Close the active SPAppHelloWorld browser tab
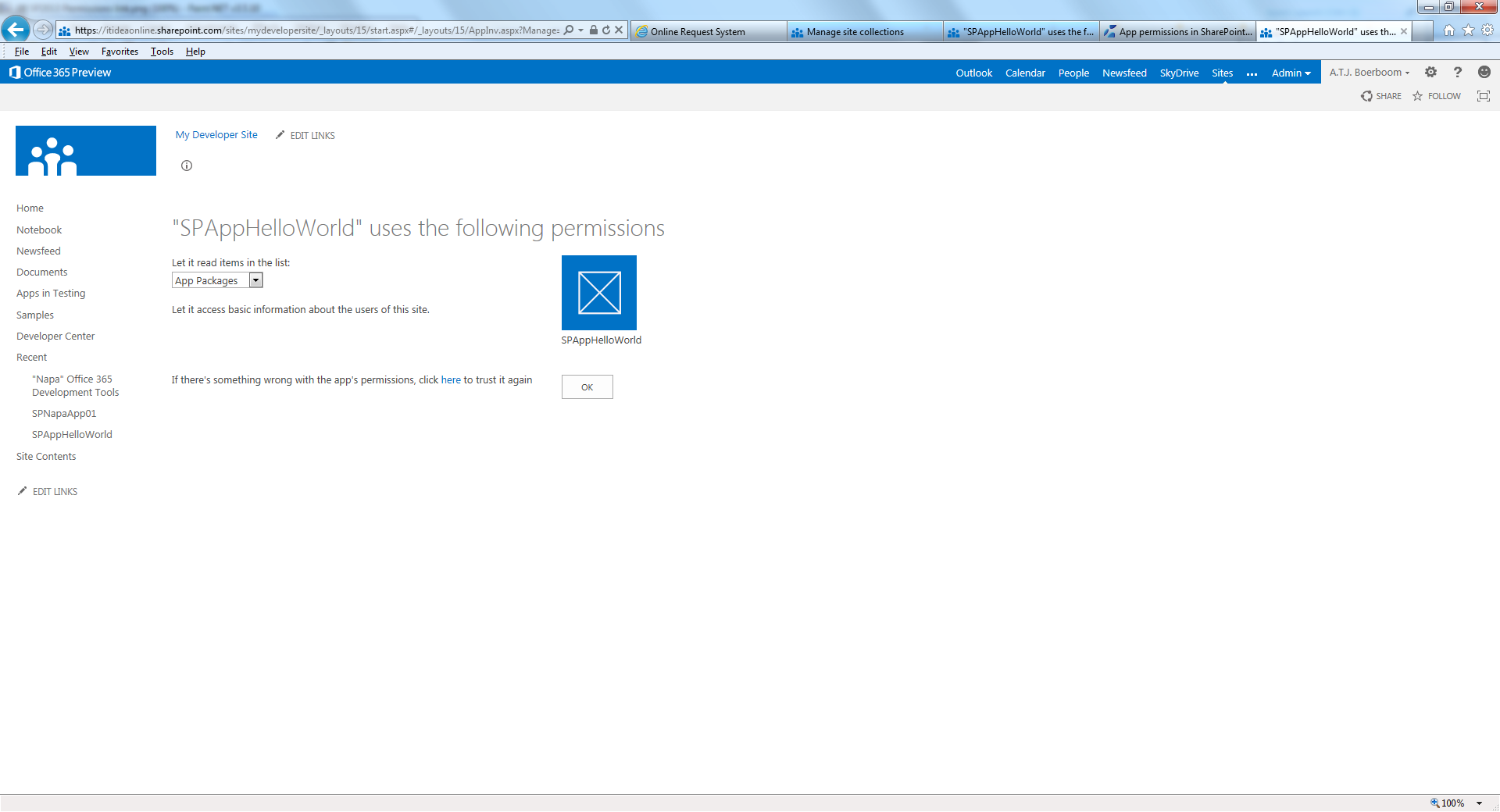 (1404, 31)
